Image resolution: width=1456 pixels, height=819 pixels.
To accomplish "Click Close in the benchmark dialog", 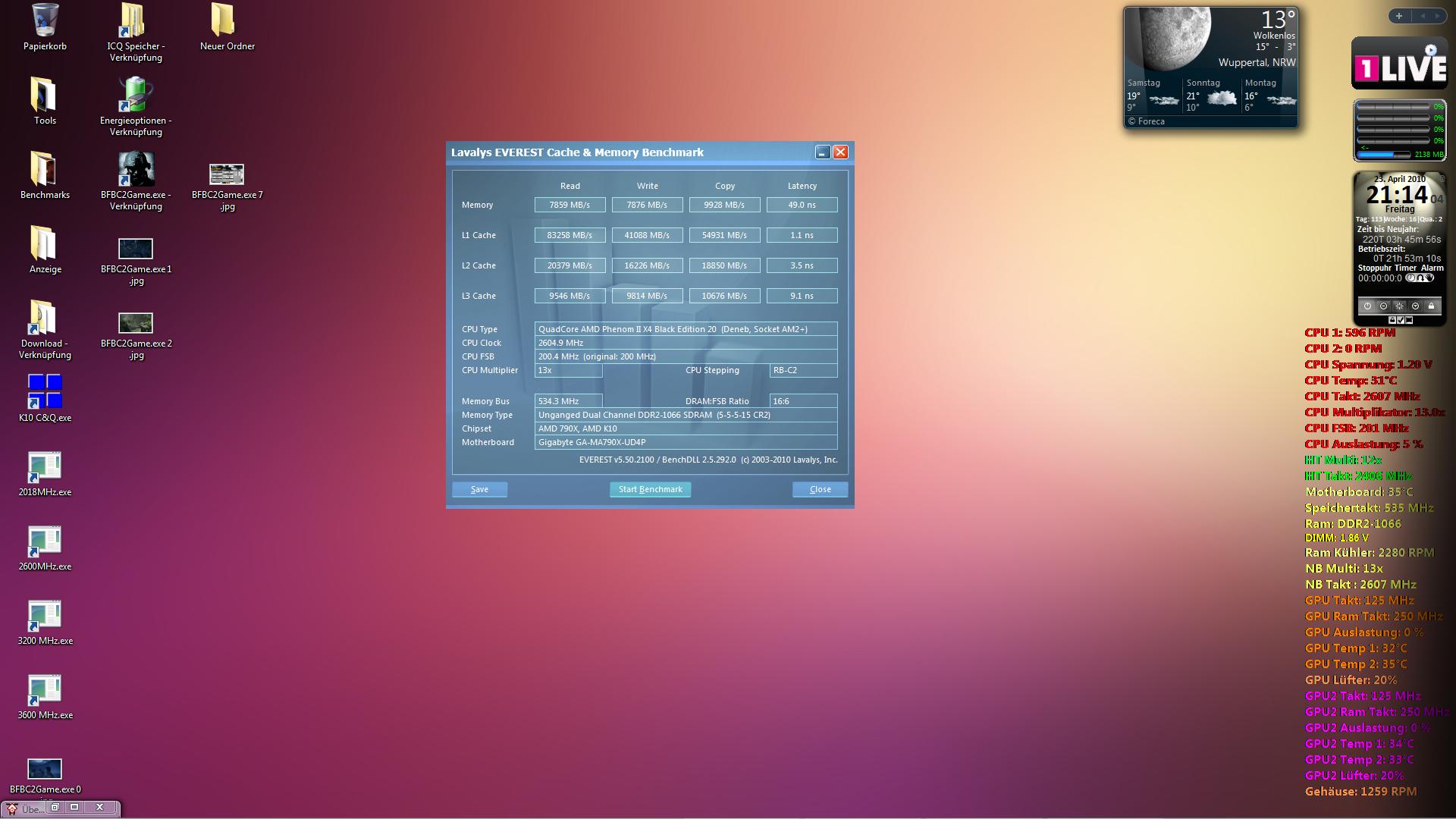I will click(820, 489).
